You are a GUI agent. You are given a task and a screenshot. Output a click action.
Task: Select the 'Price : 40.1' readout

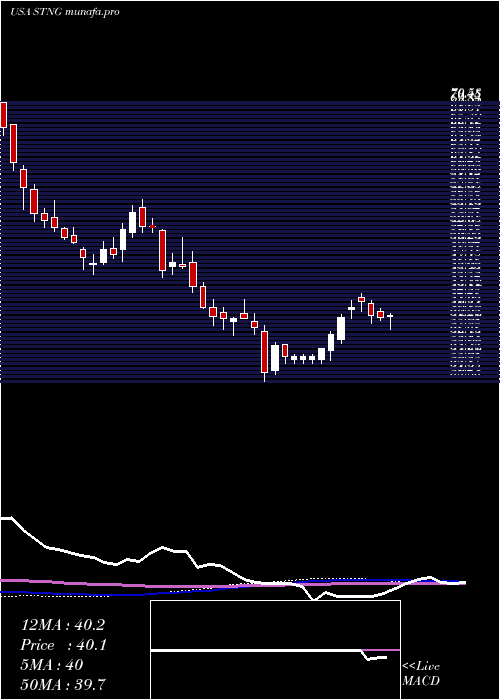pos(63,645)
